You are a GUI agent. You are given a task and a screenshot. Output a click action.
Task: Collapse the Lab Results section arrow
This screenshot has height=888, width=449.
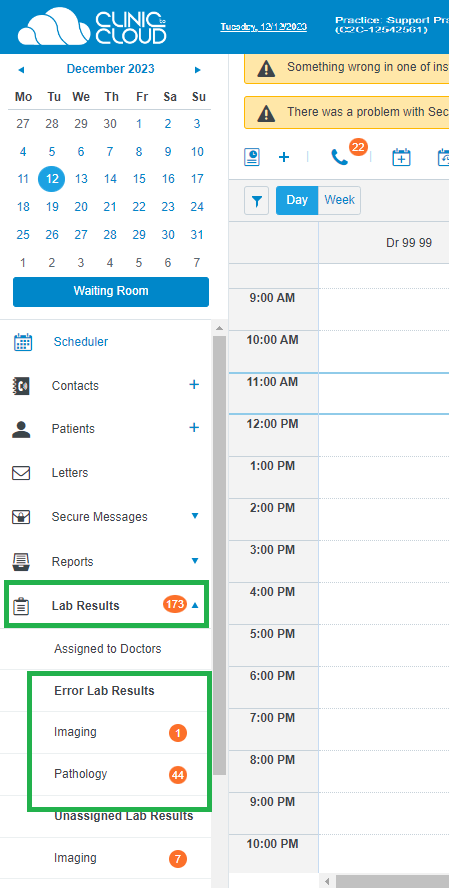(195, 605)
